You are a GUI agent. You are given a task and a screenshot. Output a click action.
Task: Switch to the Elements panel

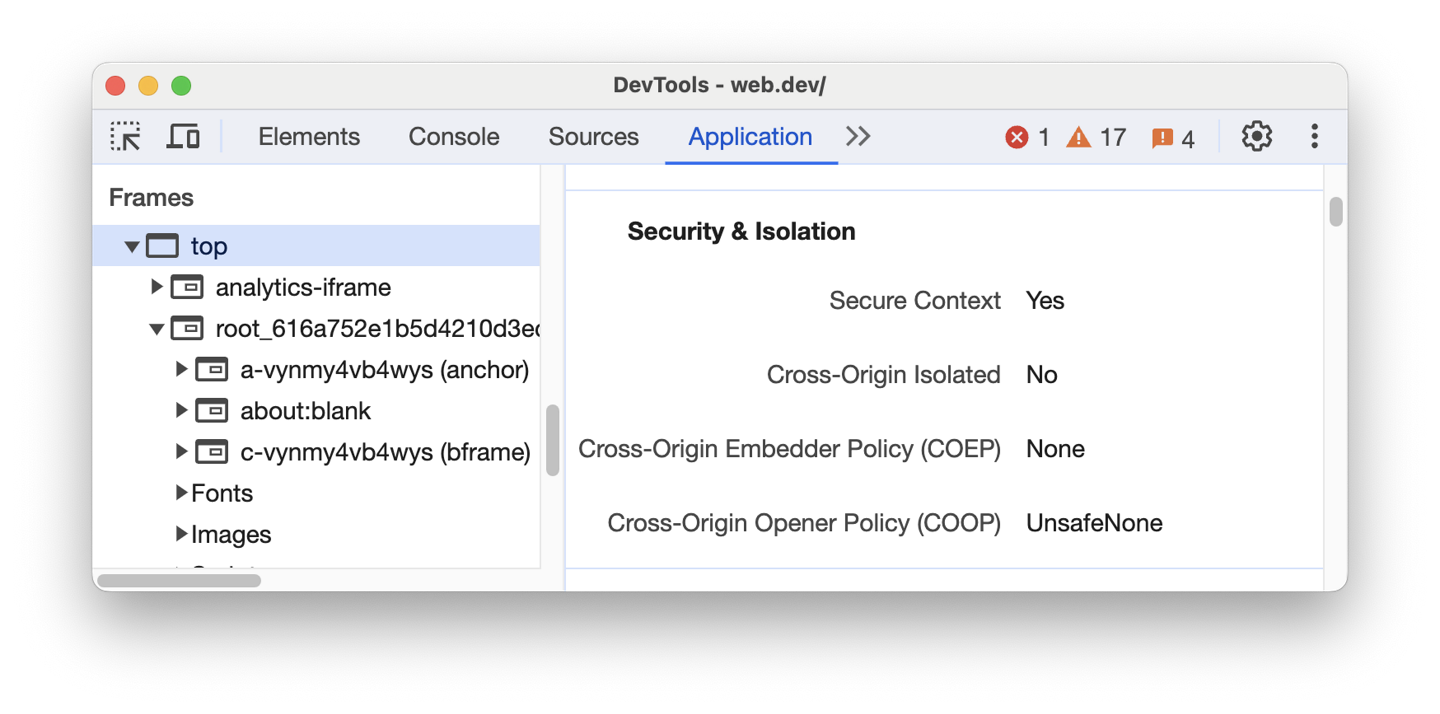[308, 136]
